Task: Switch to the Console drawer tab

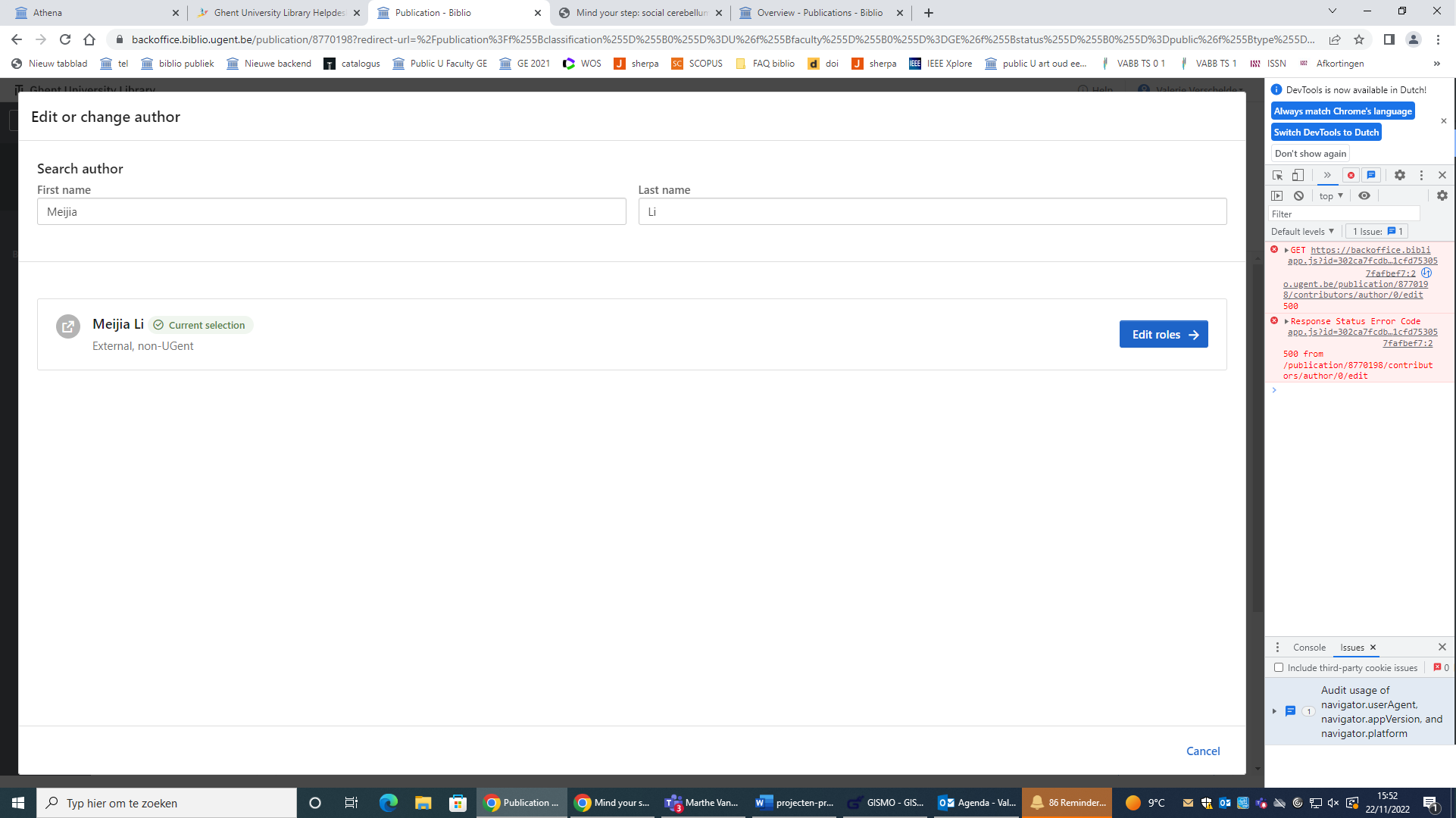Action: point(1309,648)
